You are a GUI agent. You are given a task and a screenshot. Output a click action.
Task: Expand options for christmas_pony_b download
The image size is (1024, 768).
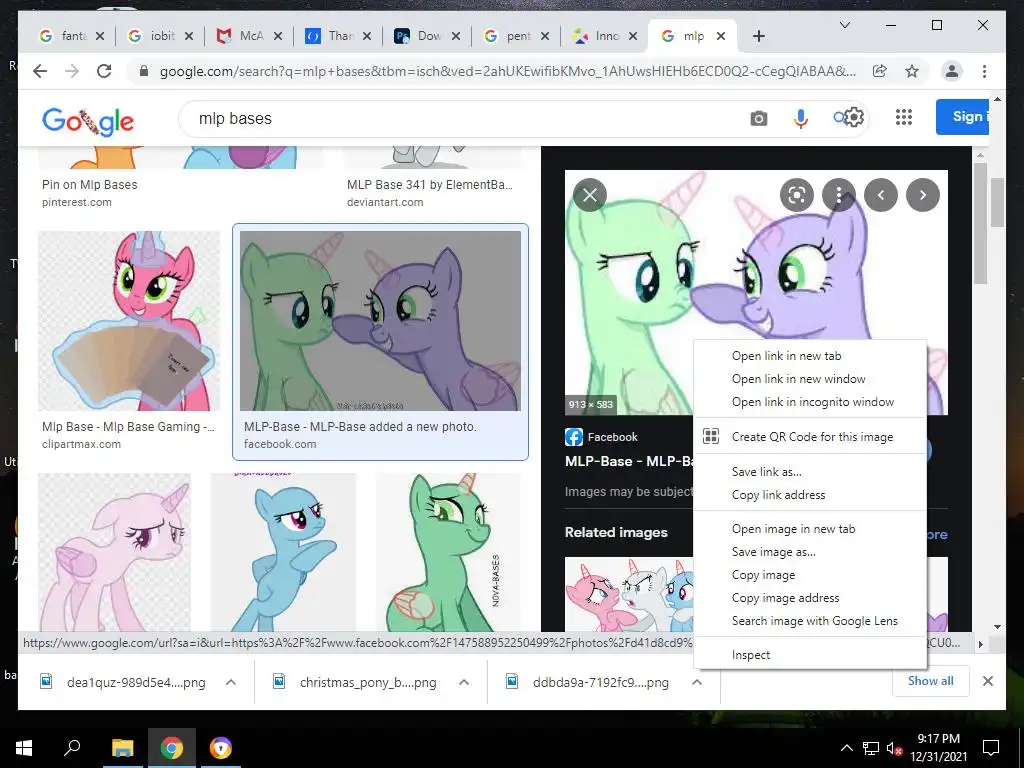point(464,682)
